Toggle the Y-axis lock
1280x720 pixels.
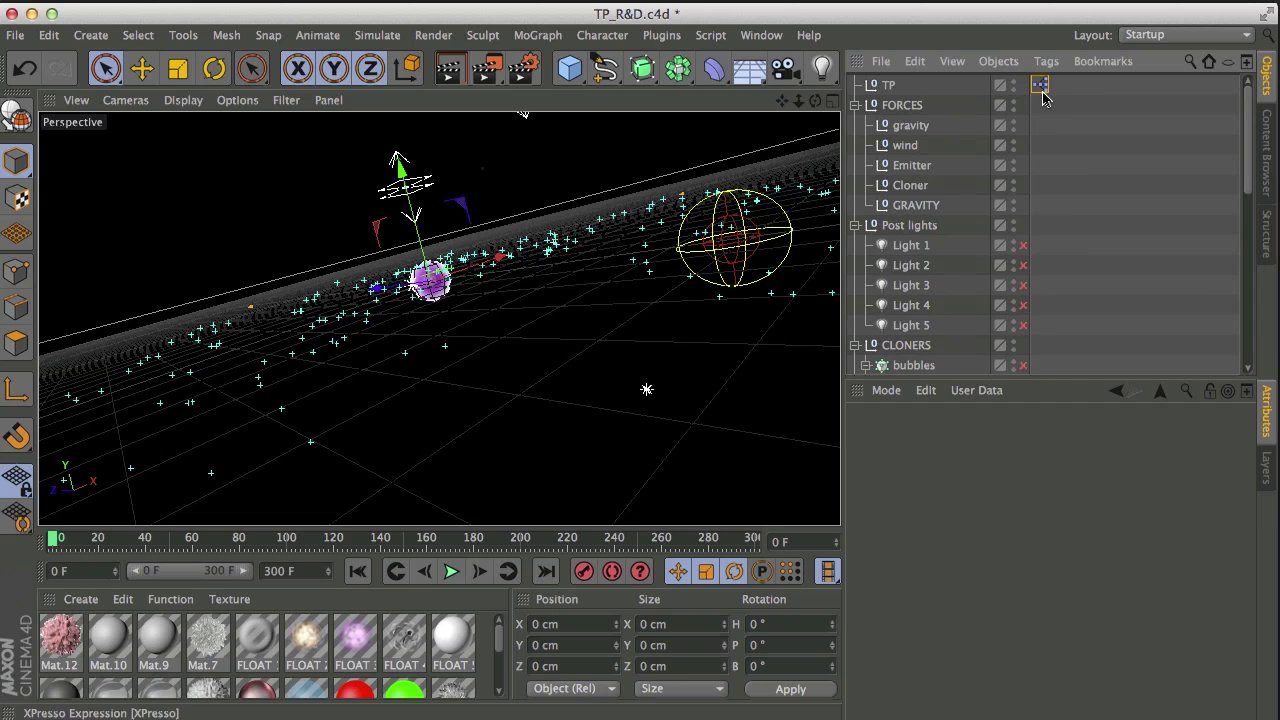tap(334, 68)
